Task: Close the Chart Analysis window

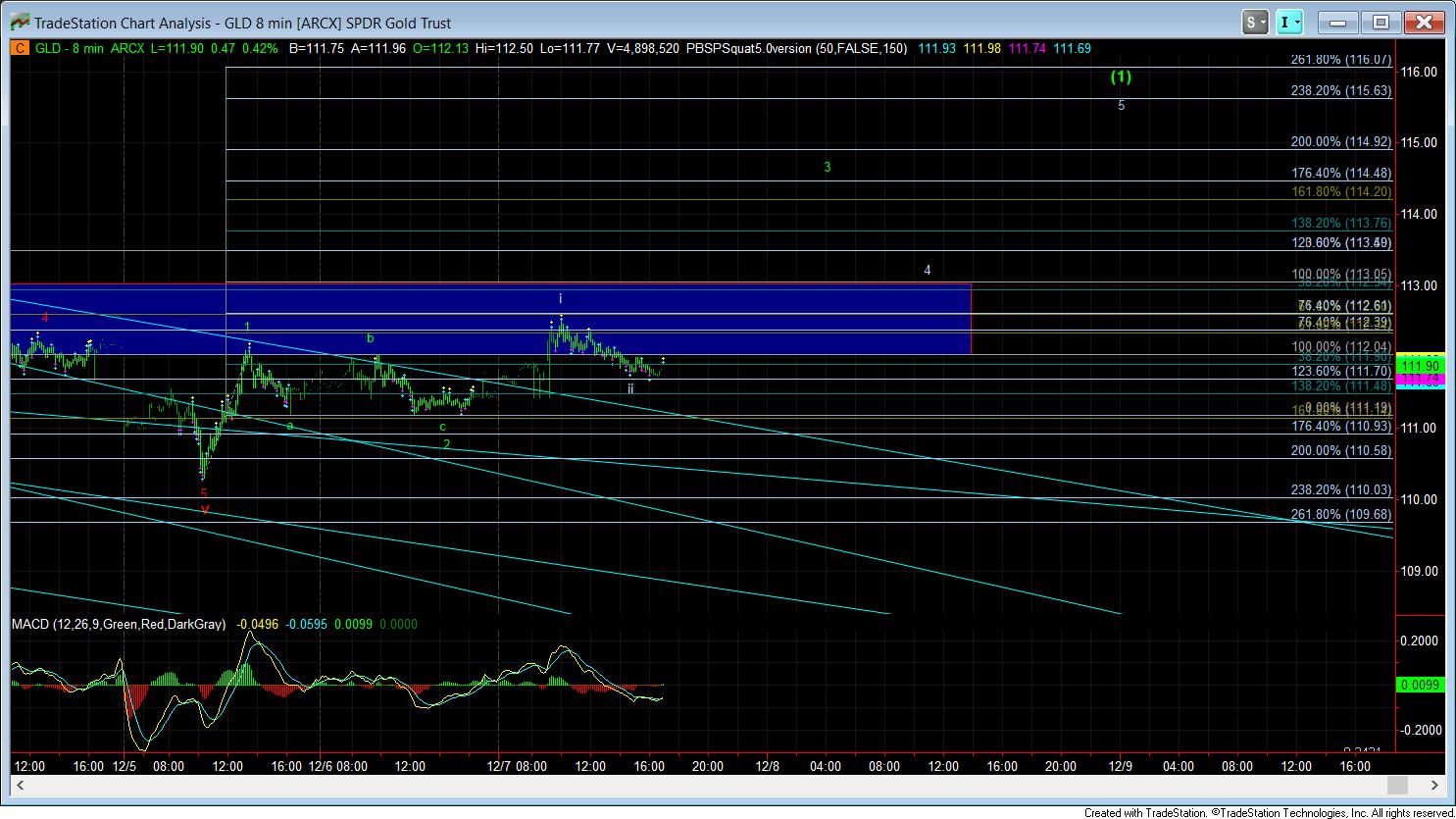Action: pos(1424,22)
